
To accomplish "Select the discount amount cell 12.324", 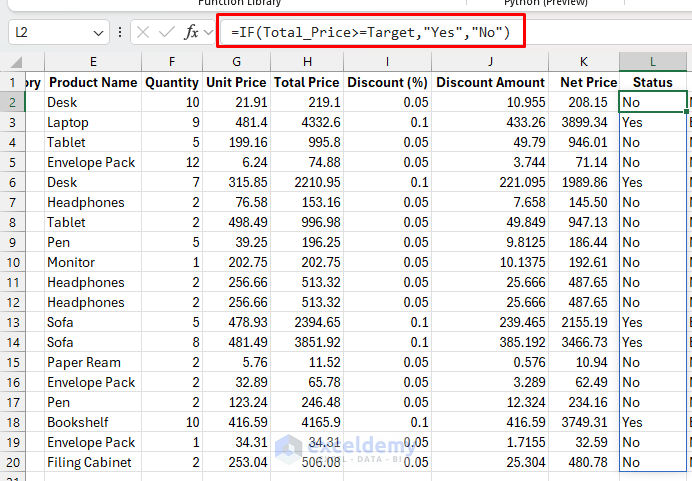I will click(490, 402).
